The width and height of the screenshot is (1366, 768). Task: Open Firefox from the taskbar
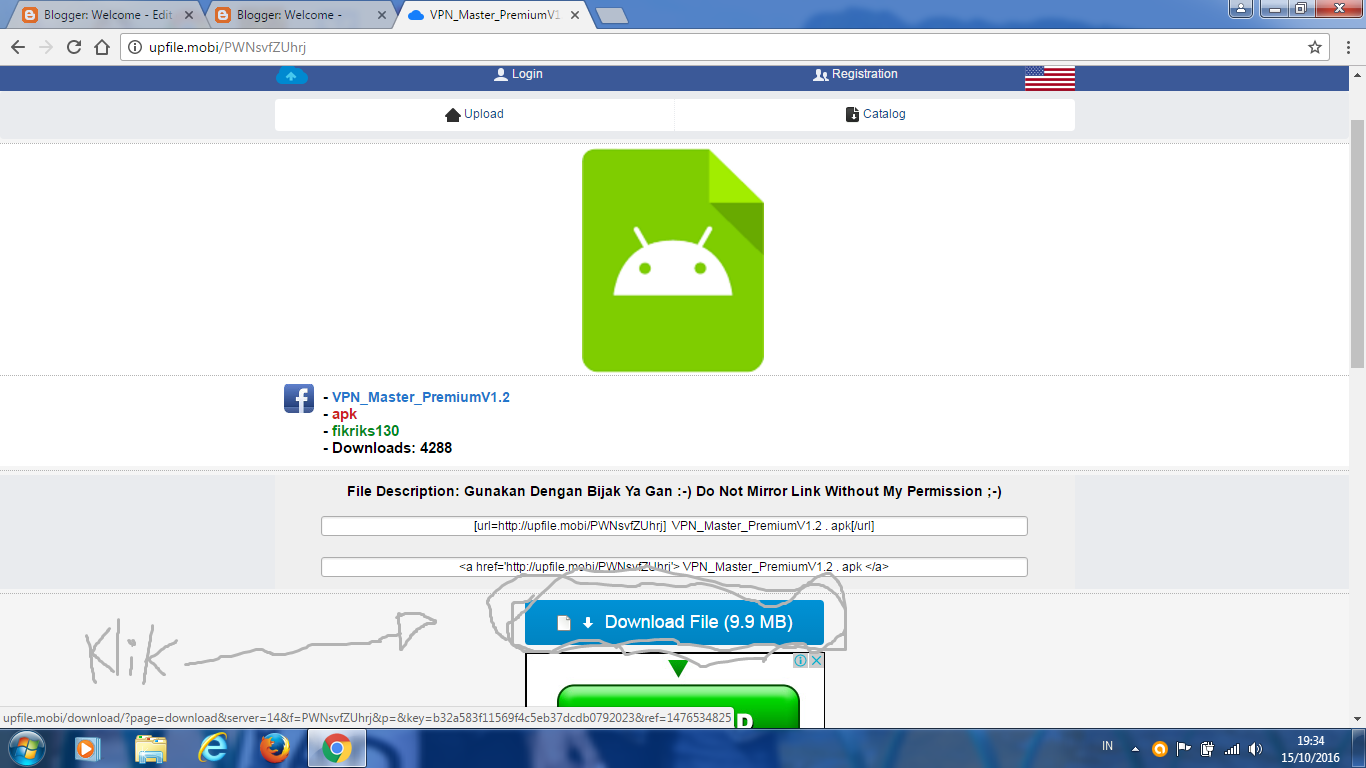pyautogui.click(x=274, y=748)
